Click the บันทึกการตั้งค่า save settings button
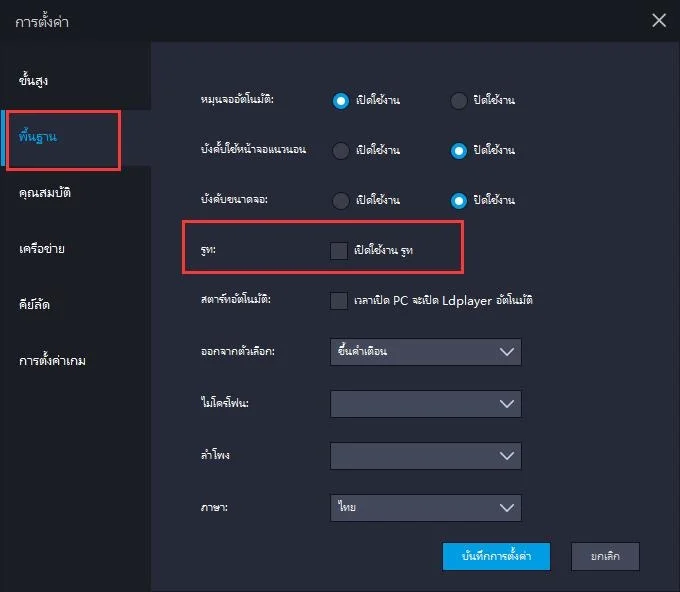The width and height of the screenshot is (680, 592). 496,556
